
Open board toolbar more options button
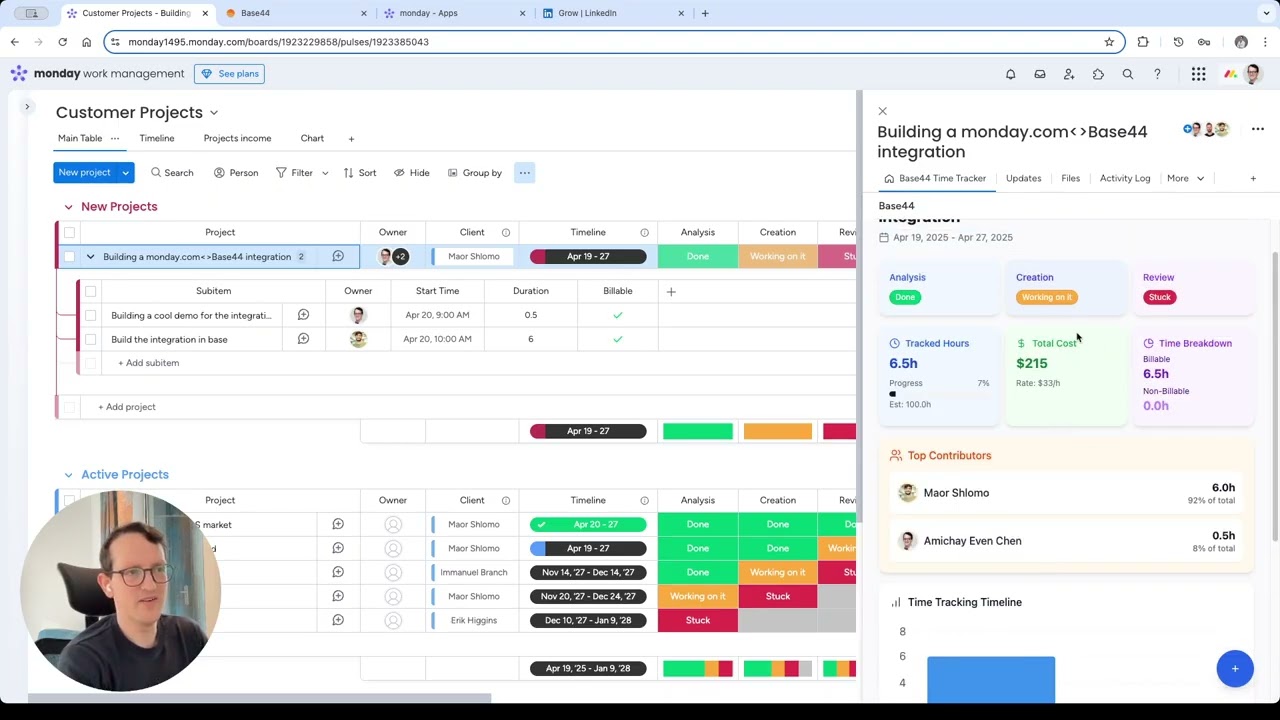[x=524, y=173]
